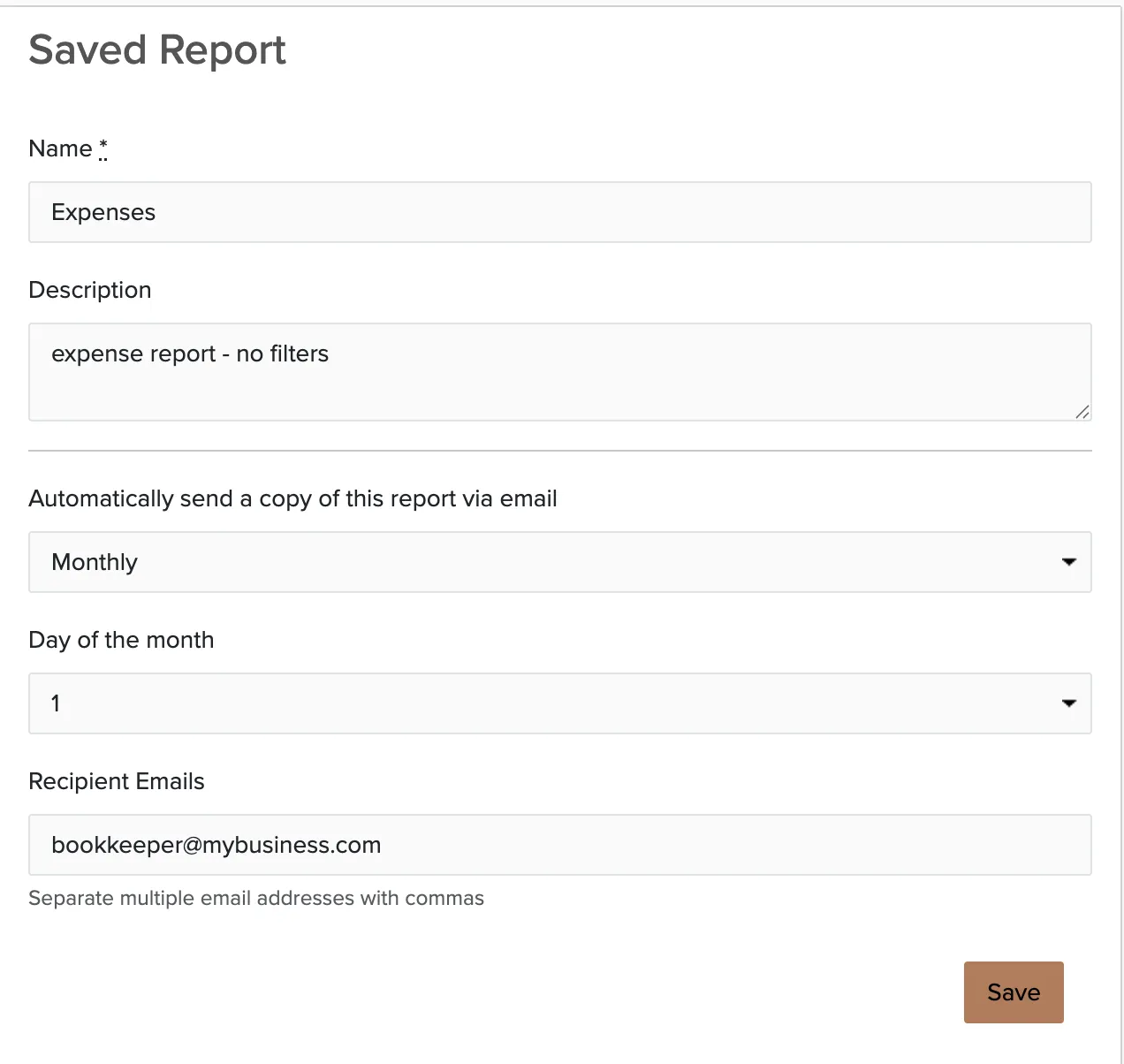This screenshot has height=1064, width=1124.
Task: Click the Name label
Action: point(61,148)
